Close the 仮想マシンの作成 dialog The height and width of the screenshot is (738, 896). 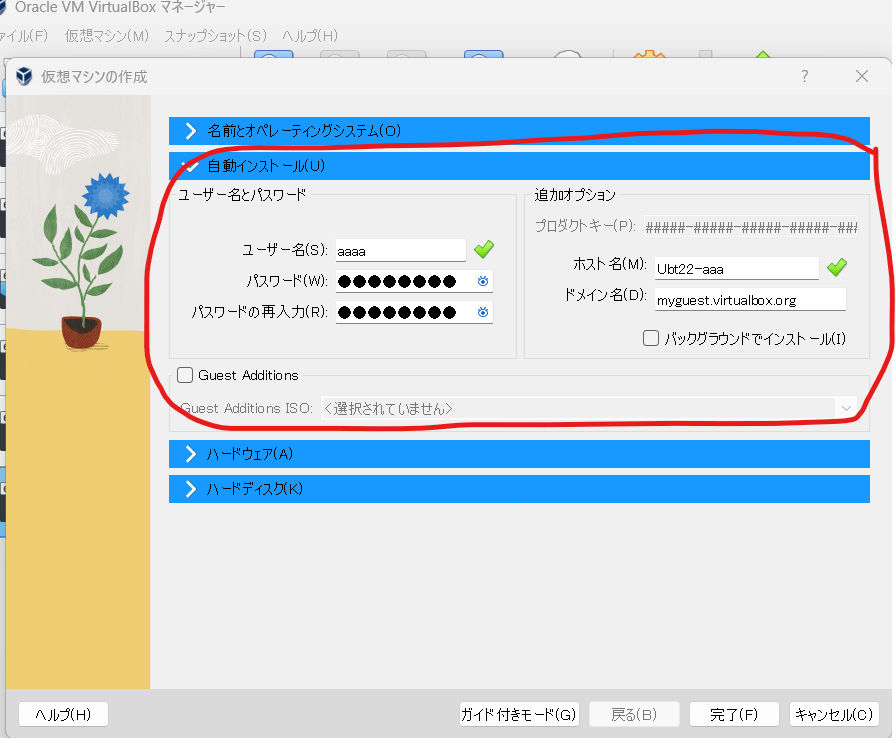862,76
